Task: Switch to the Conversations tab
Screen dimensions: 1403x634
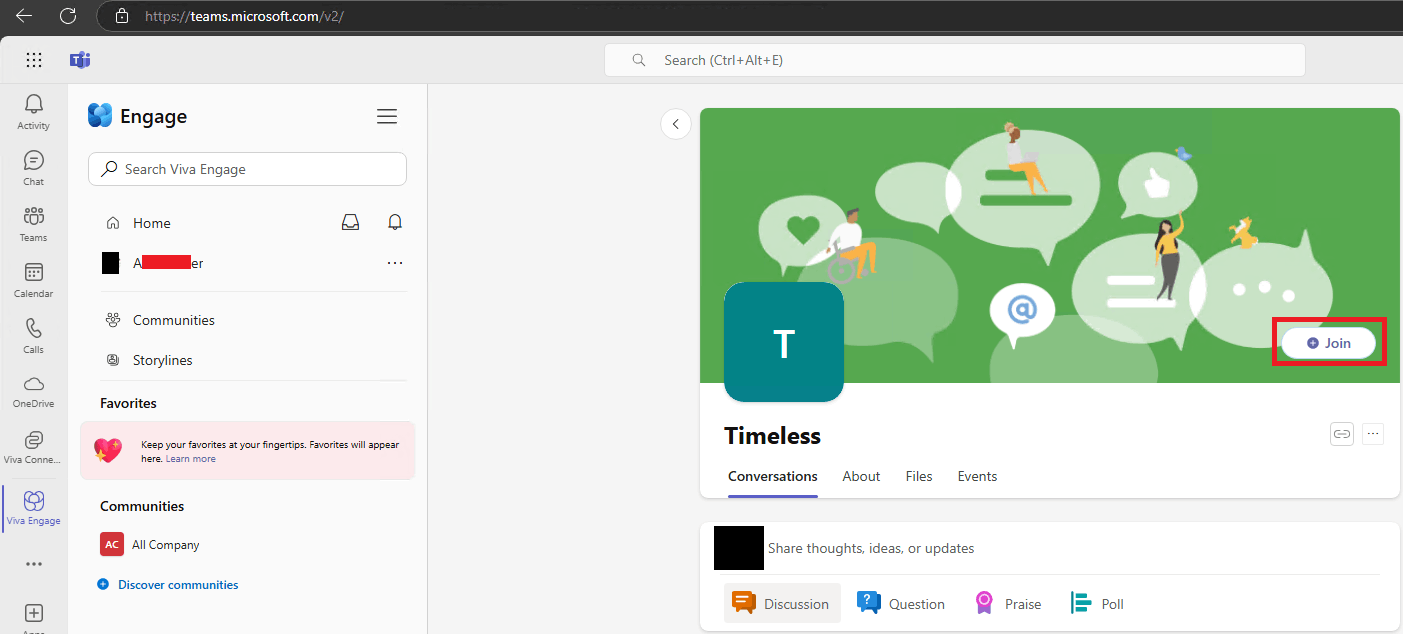Action: click(773, 477)
